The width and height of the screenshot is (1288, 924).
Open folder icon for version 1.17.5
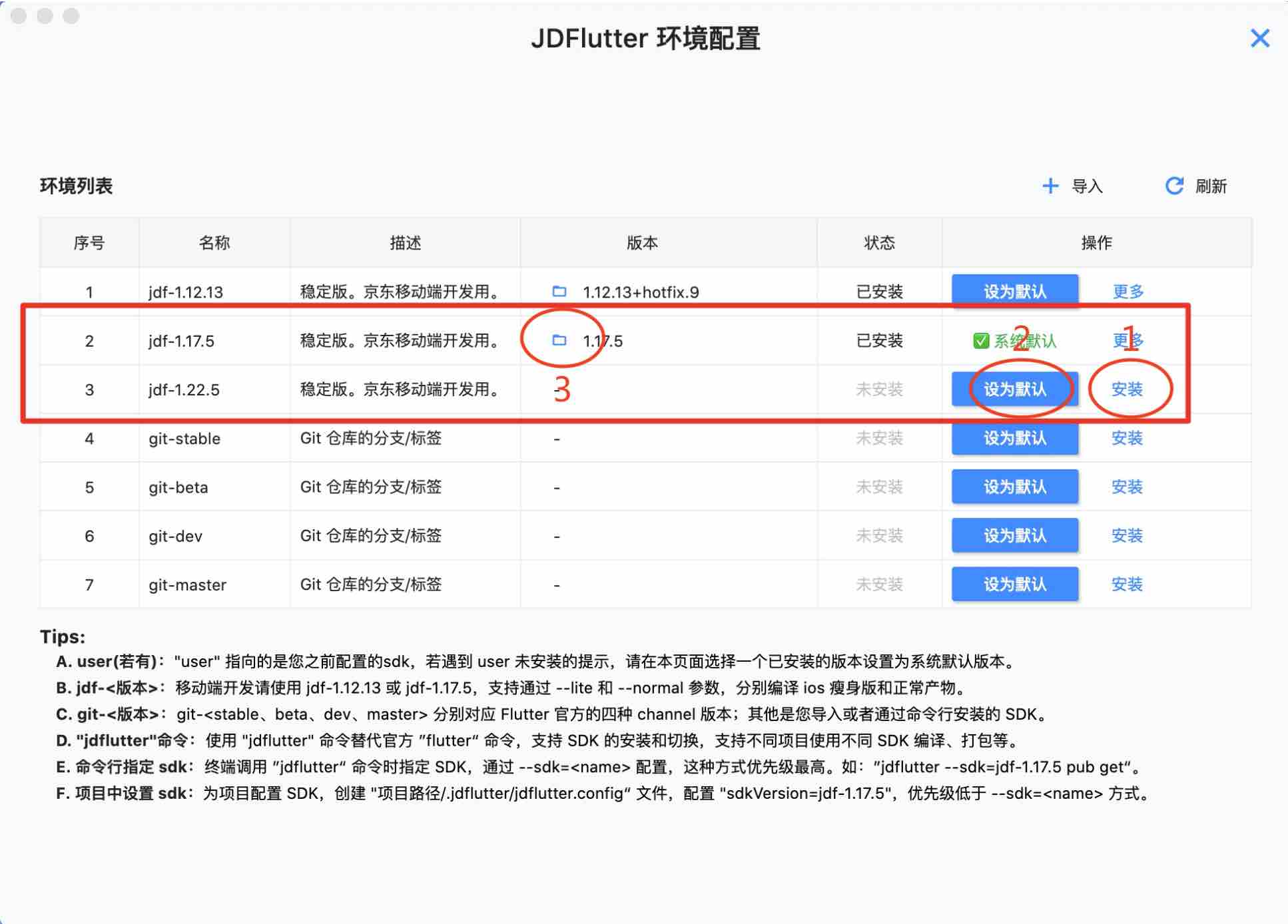(x=559, y=340)
